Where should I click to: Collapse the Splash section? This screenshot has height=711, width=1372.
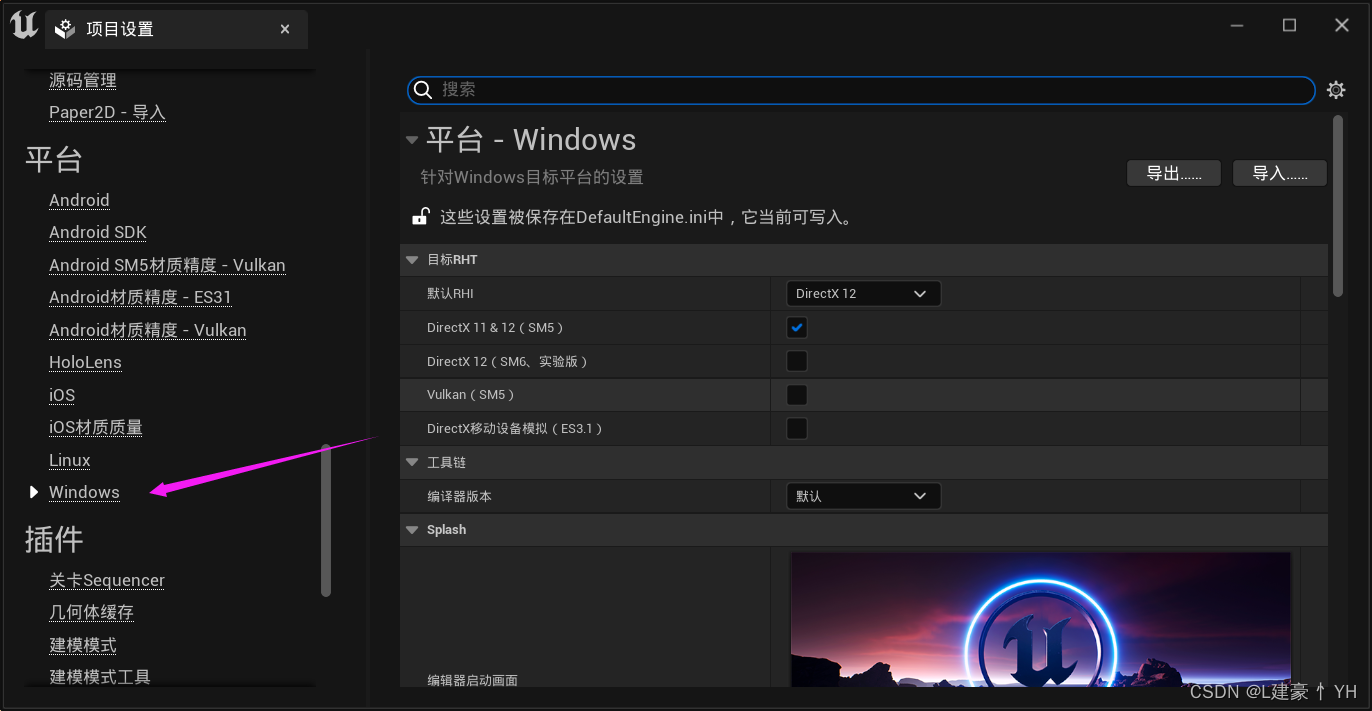click(x=412, y=530)
